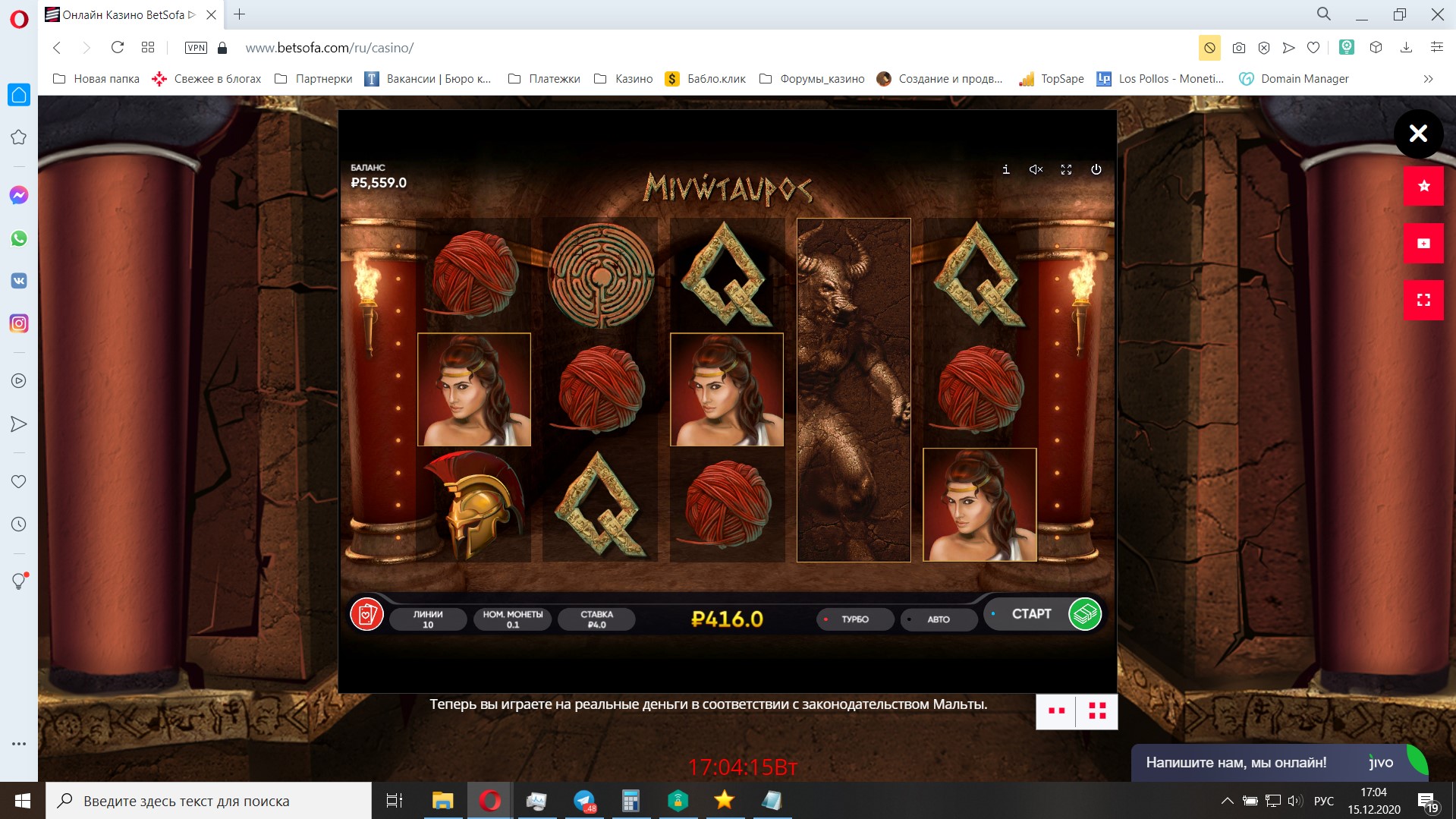Open the Windows notification center
The height and width of the screenshot is (819, 1456).
click(x=1427, y=802)
